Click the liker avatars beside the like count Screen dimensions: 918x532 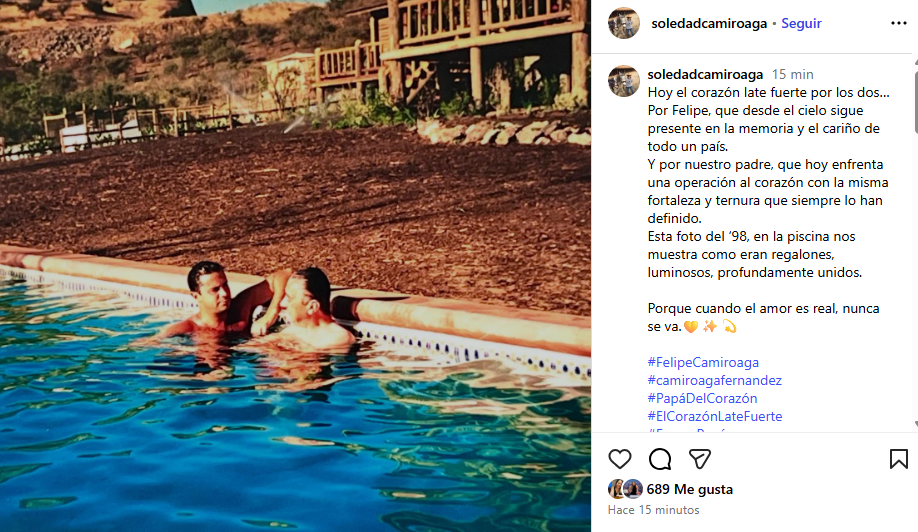click(x=625, y=489)
